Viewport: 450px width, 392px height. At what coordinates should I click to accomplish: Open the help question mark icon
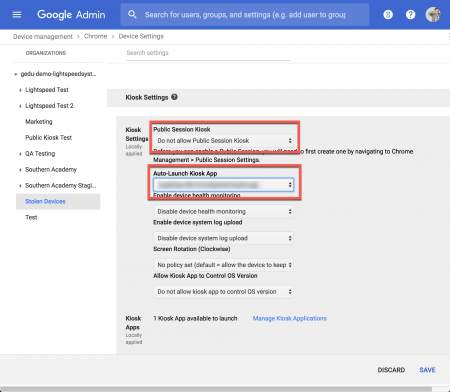click(x=410, y=15)
